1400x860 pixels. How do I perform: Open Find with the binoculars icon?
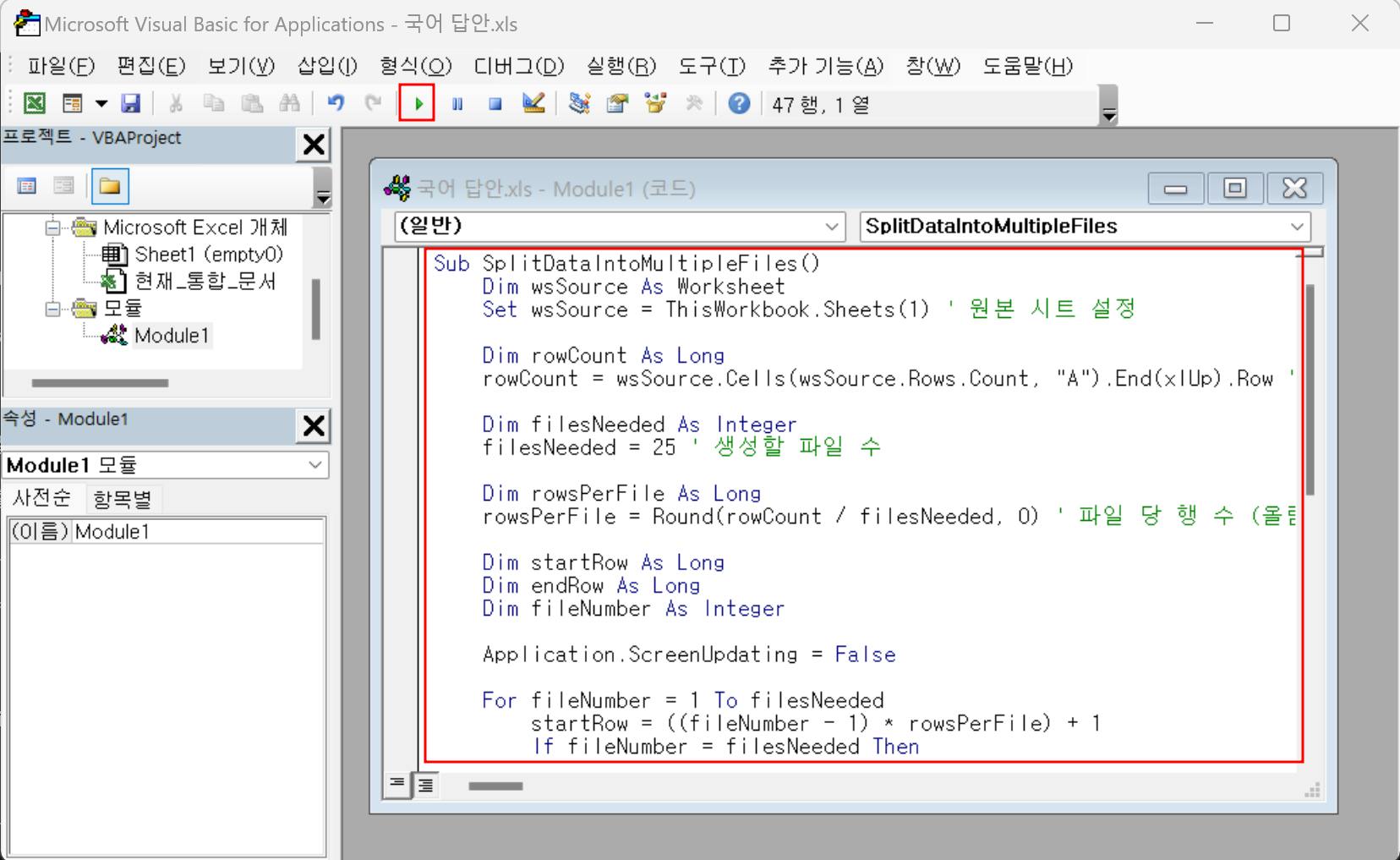click(290, 104)
